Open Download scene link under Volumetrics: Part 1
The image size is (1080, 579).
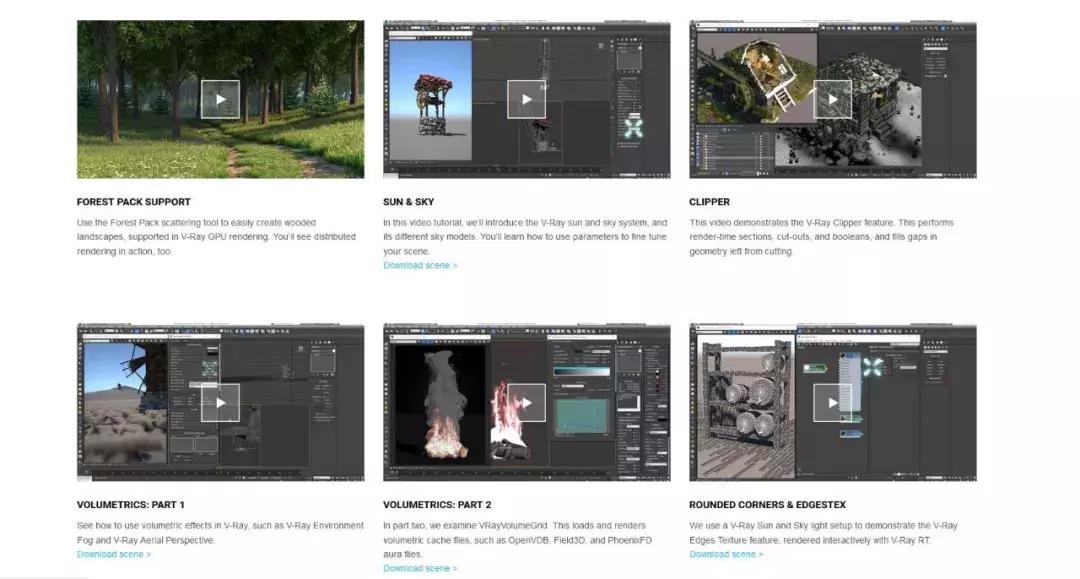[x=114, y=554]
